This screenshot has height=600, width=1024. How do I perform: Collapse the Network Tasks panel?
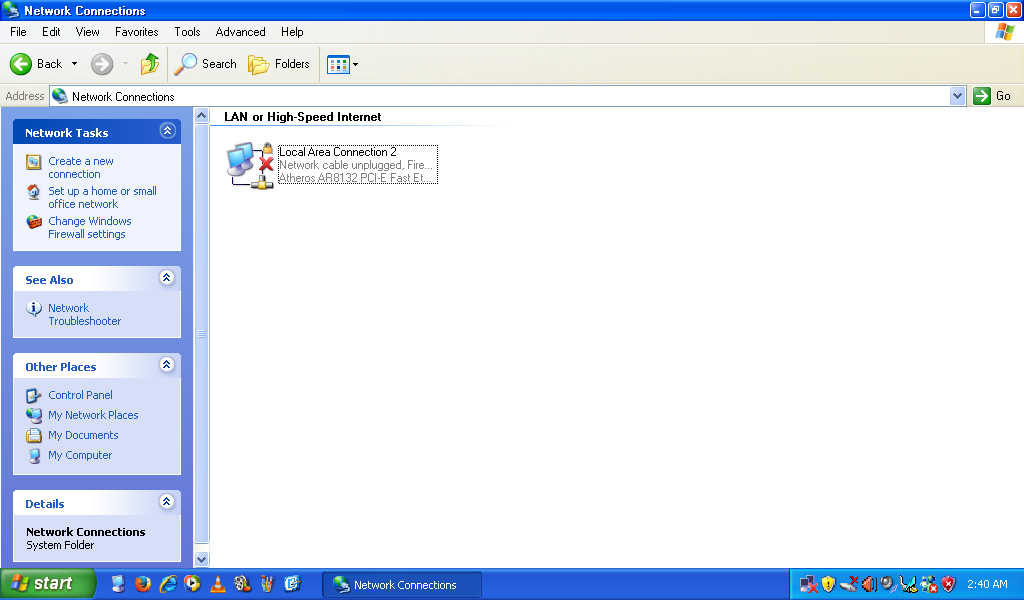(x=167, y=131)
